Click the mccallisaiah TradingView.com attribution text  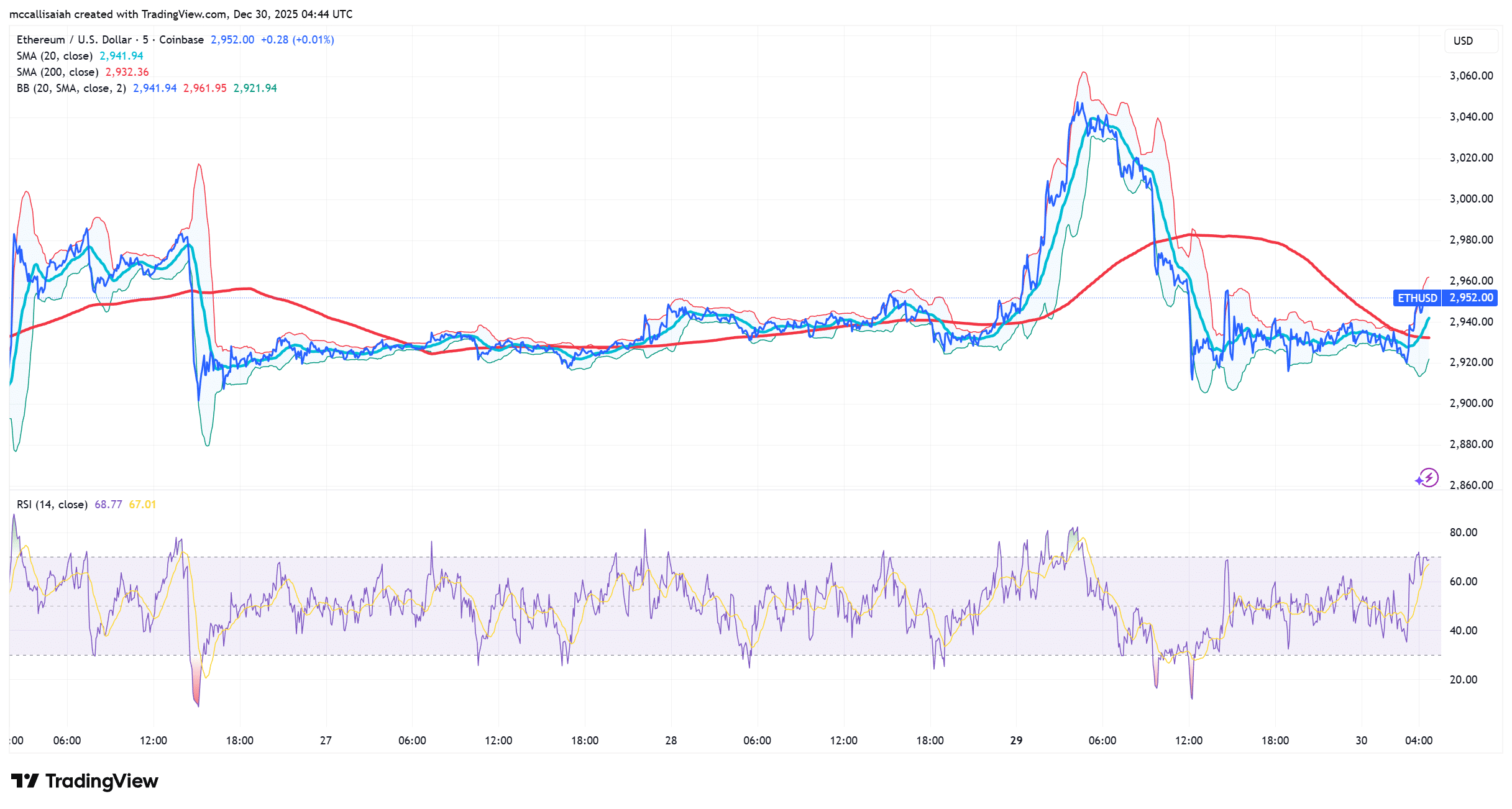point(180,14)
